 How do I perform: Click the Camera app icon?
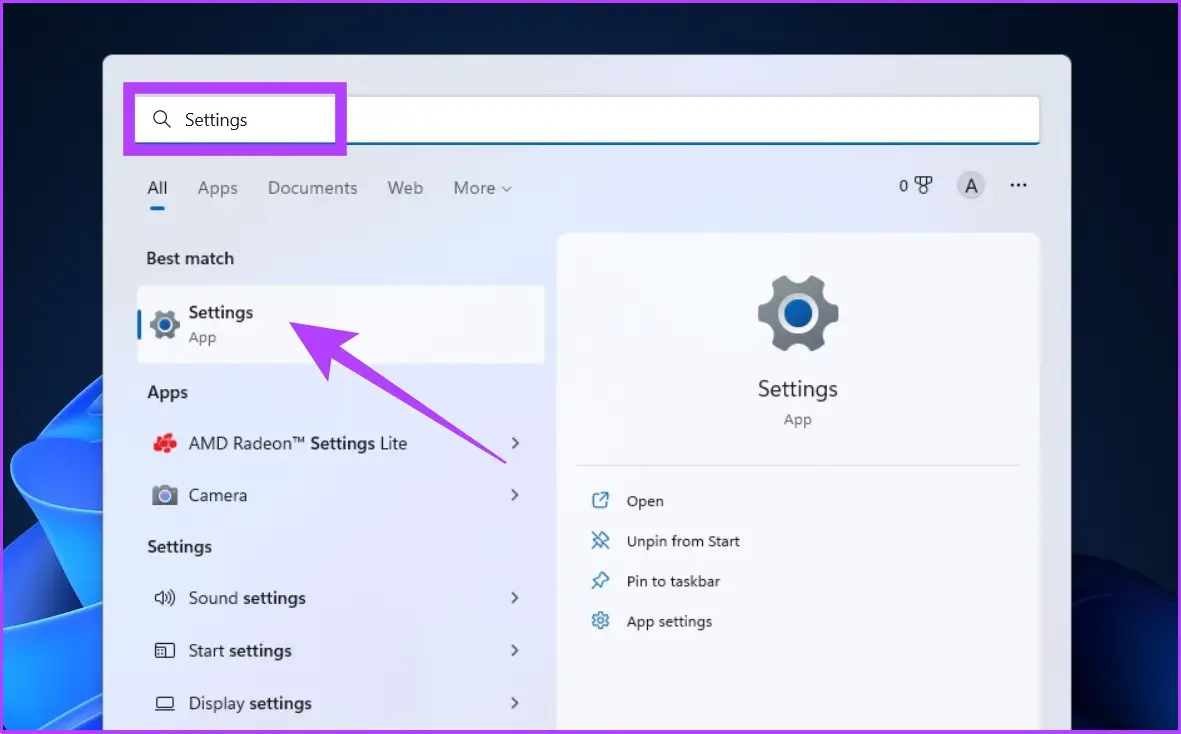165,495
